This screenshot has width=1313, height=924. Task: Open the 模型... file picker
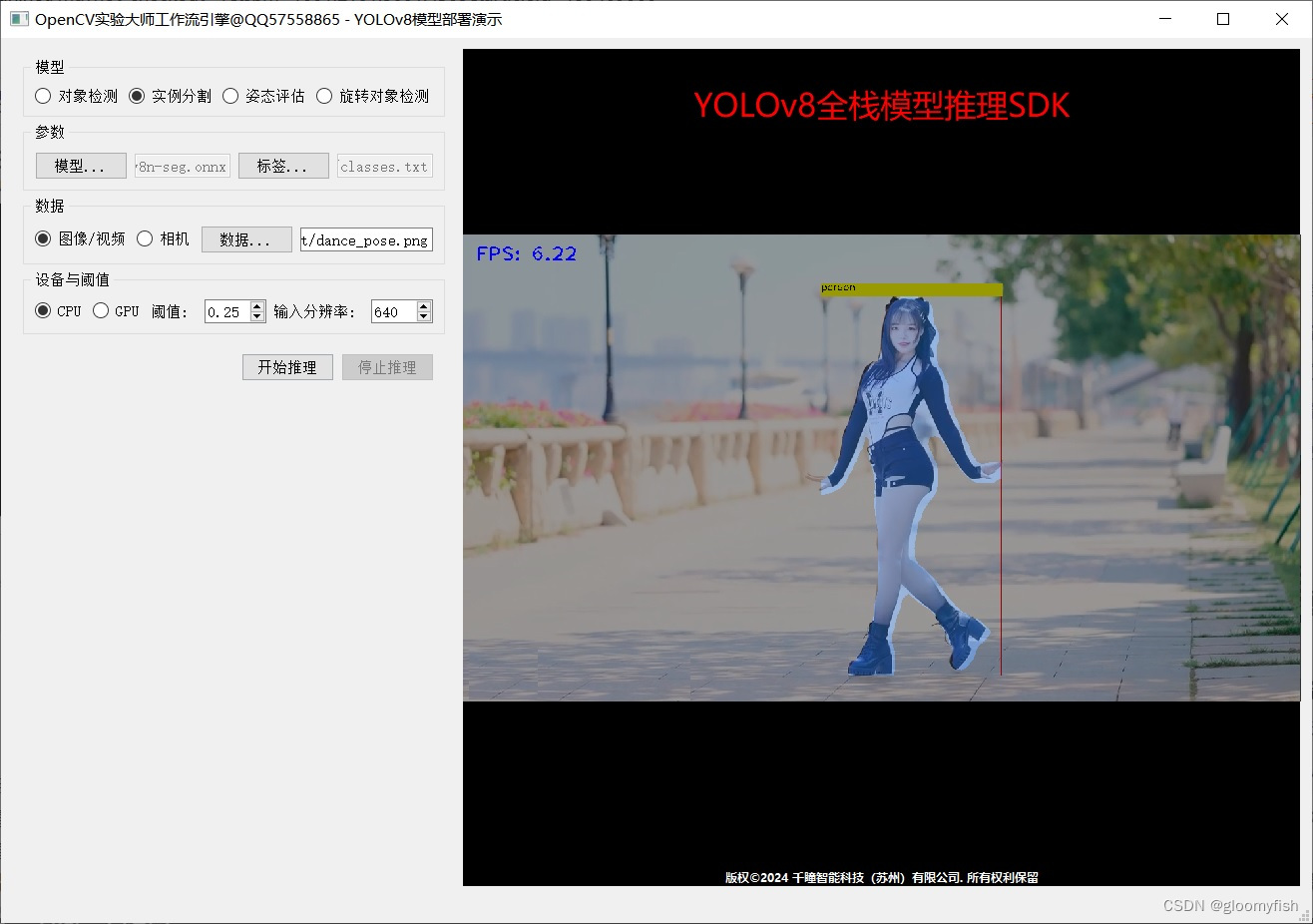[80, 165]
